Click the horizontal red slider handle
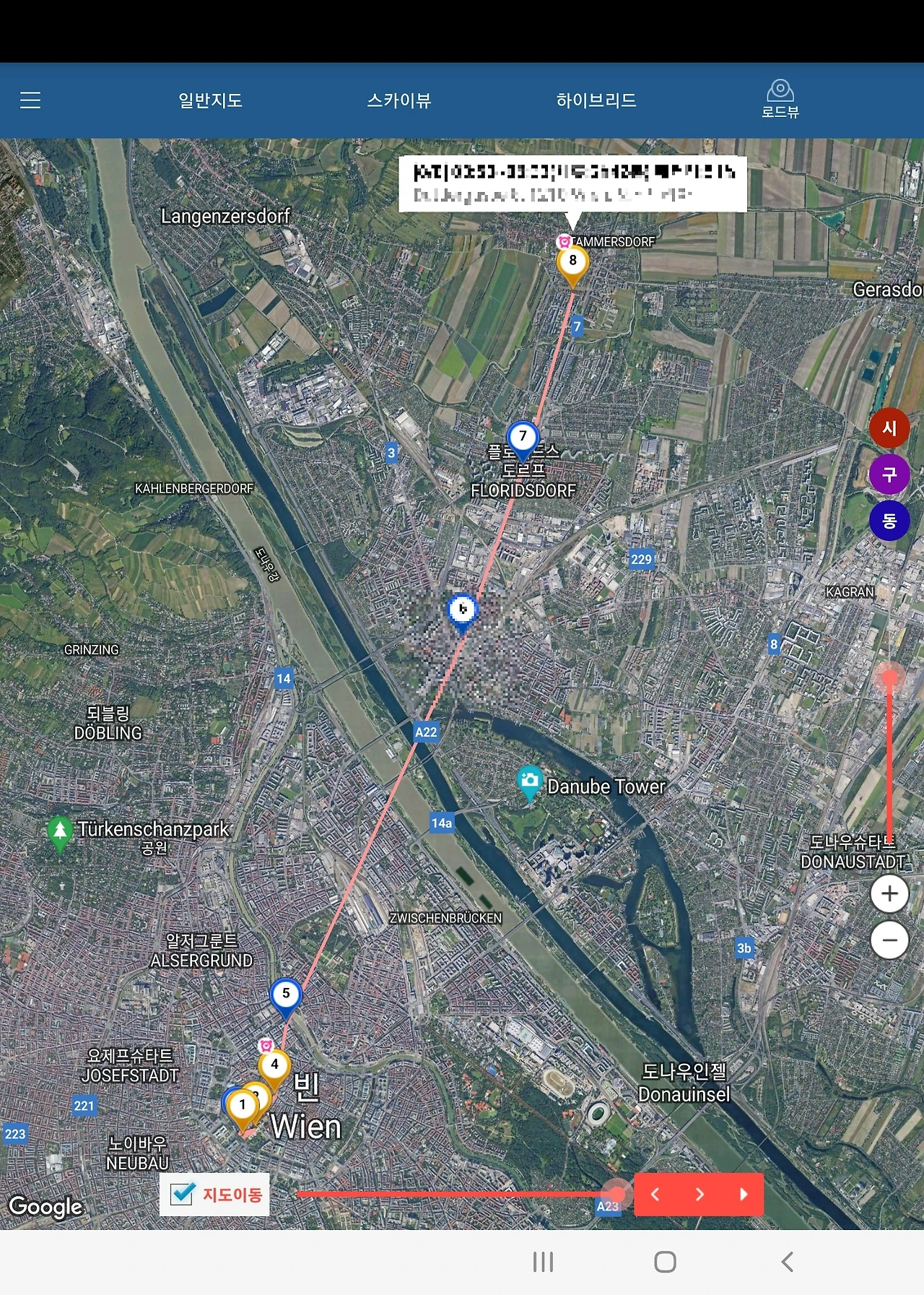This screenshot has height=1295, width=924. (x=616, y=1194)
